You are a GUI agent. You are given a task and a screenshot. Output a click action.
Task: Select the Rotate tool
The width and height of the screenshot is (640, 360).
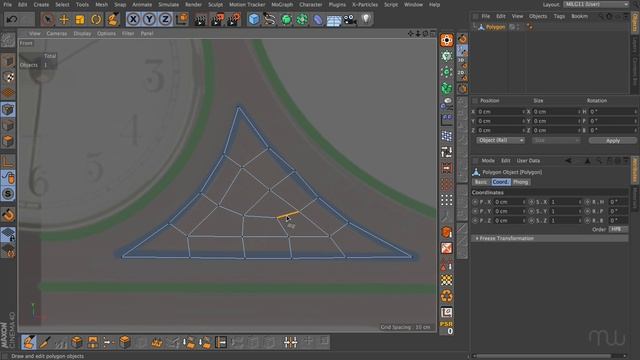click(x=96, y=19)
